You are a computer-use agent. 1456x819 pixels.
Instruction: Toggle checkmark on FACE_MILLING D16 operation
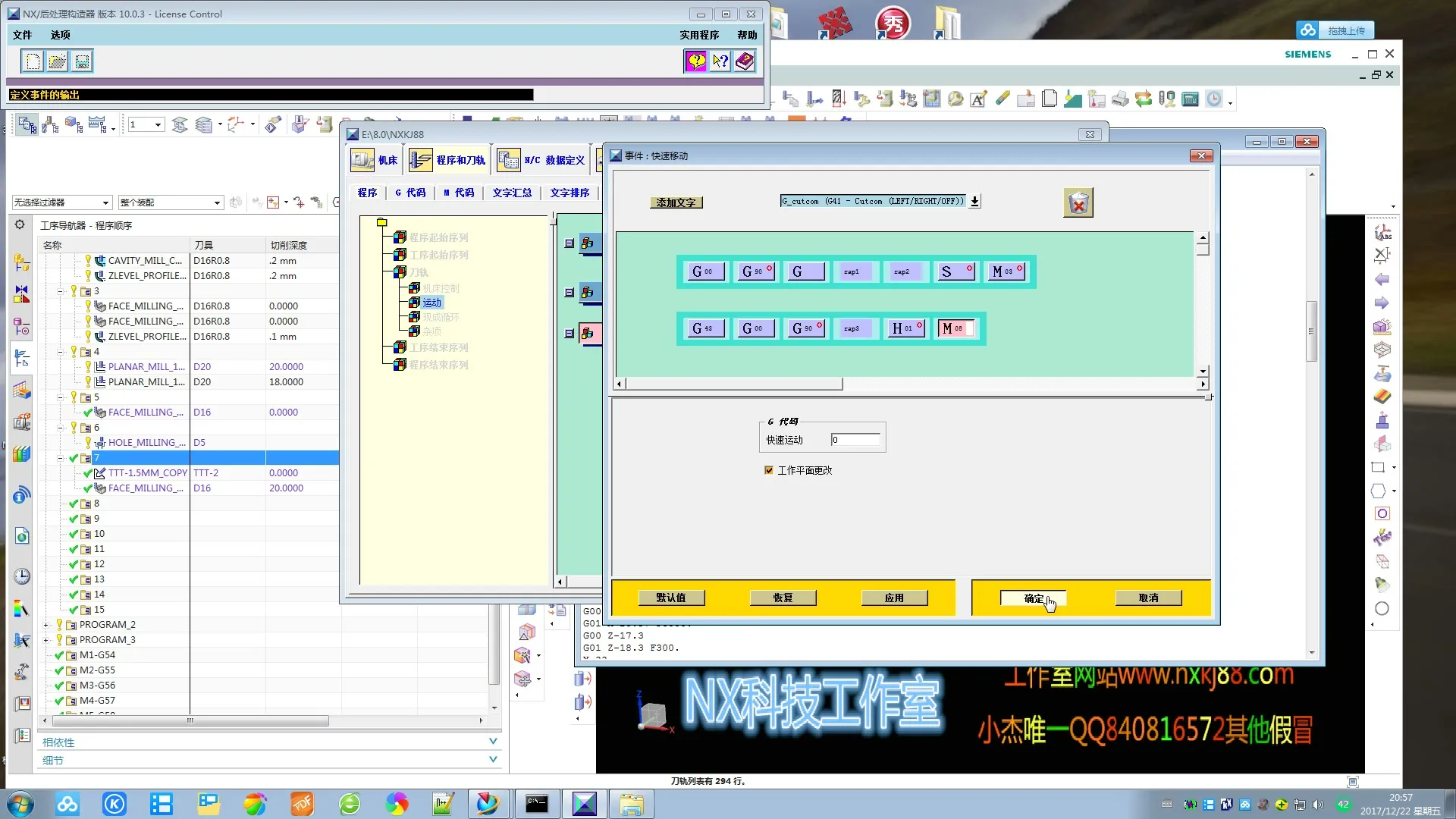click(x=88, y=413)
